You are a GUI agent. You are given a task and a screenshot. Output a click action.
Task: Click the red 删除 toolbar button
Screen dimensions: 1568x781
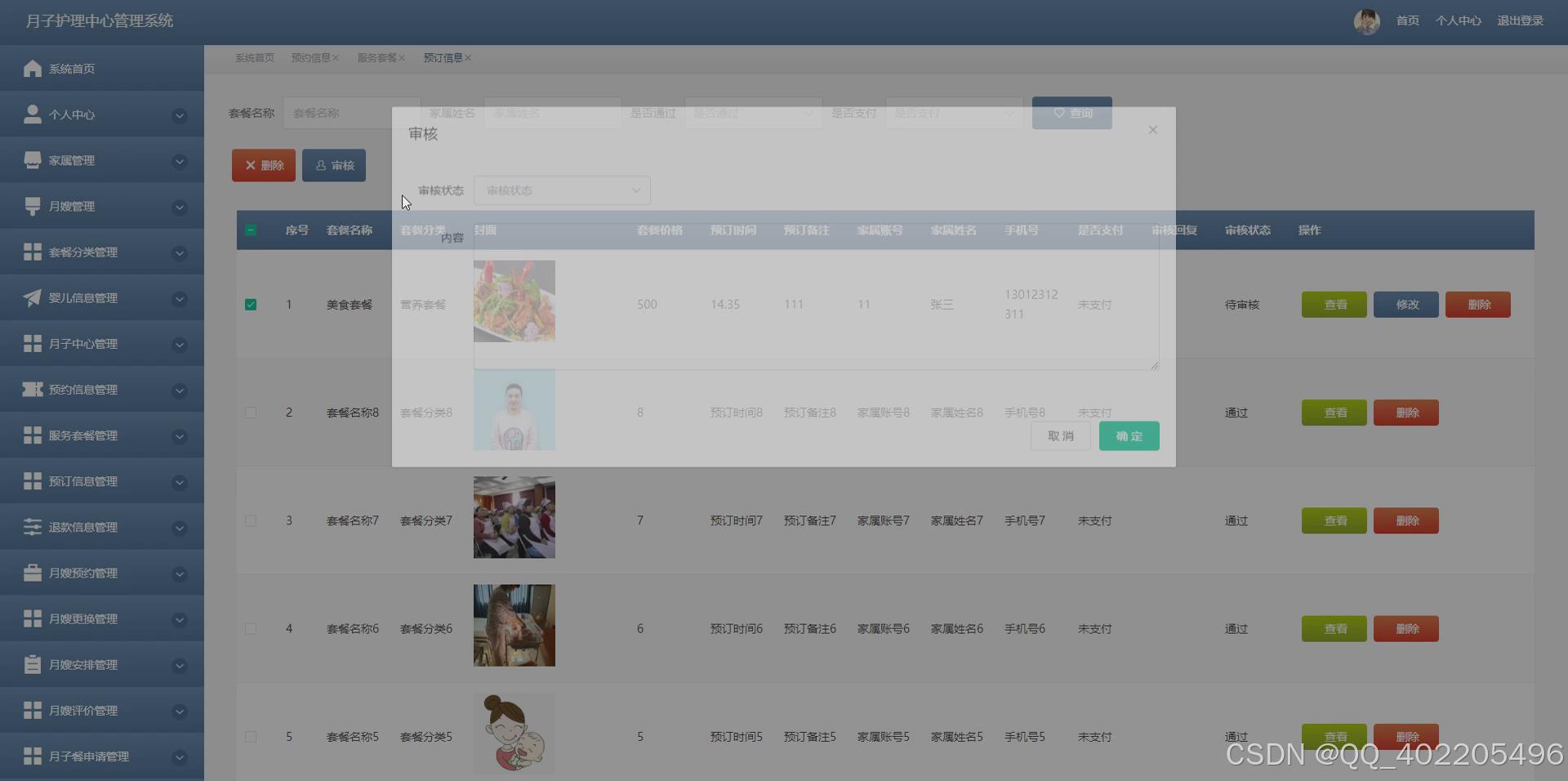click(x=264, y=165)
